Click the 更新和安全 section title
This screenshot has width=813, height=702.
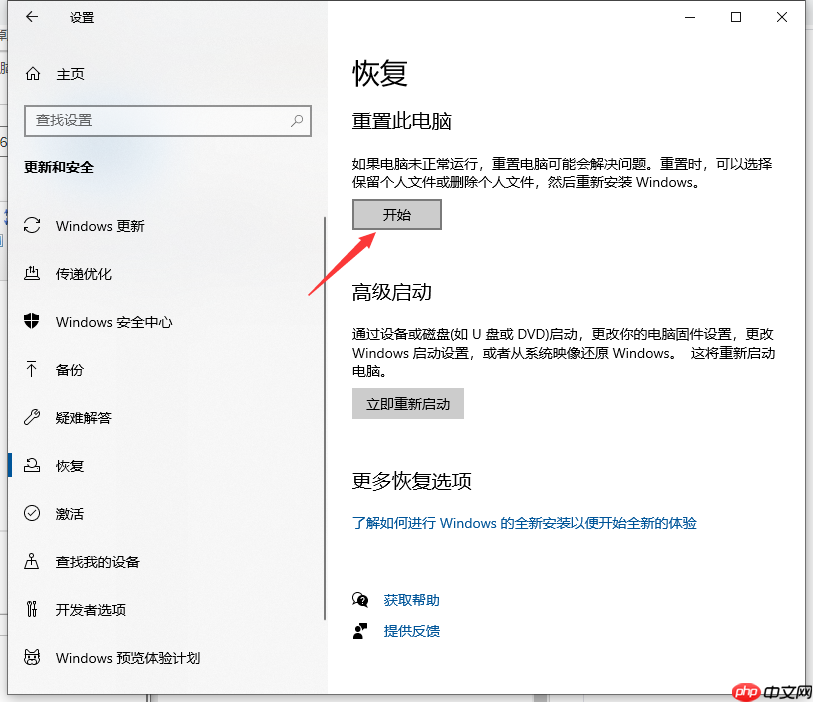point(59,167)
